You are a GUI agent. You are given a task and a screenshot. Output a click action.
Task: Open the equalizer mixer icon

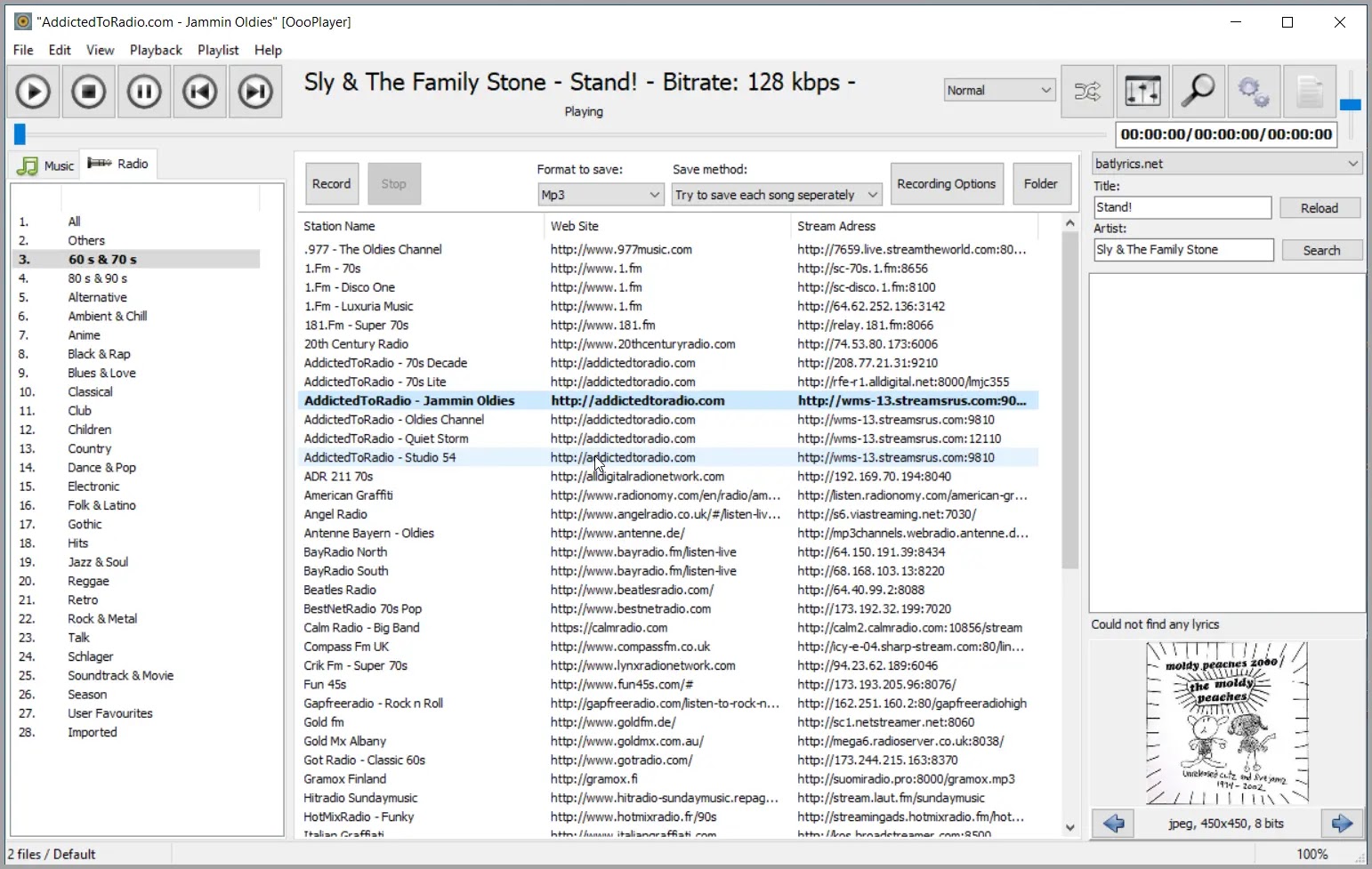click(x=1142, y=92)
